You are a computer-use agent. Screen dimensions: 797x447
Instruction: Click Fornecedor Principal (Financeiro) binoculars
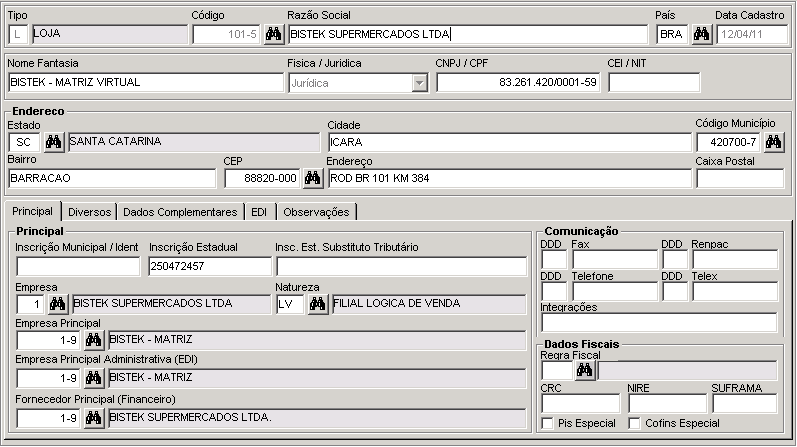tap(94, 418)
